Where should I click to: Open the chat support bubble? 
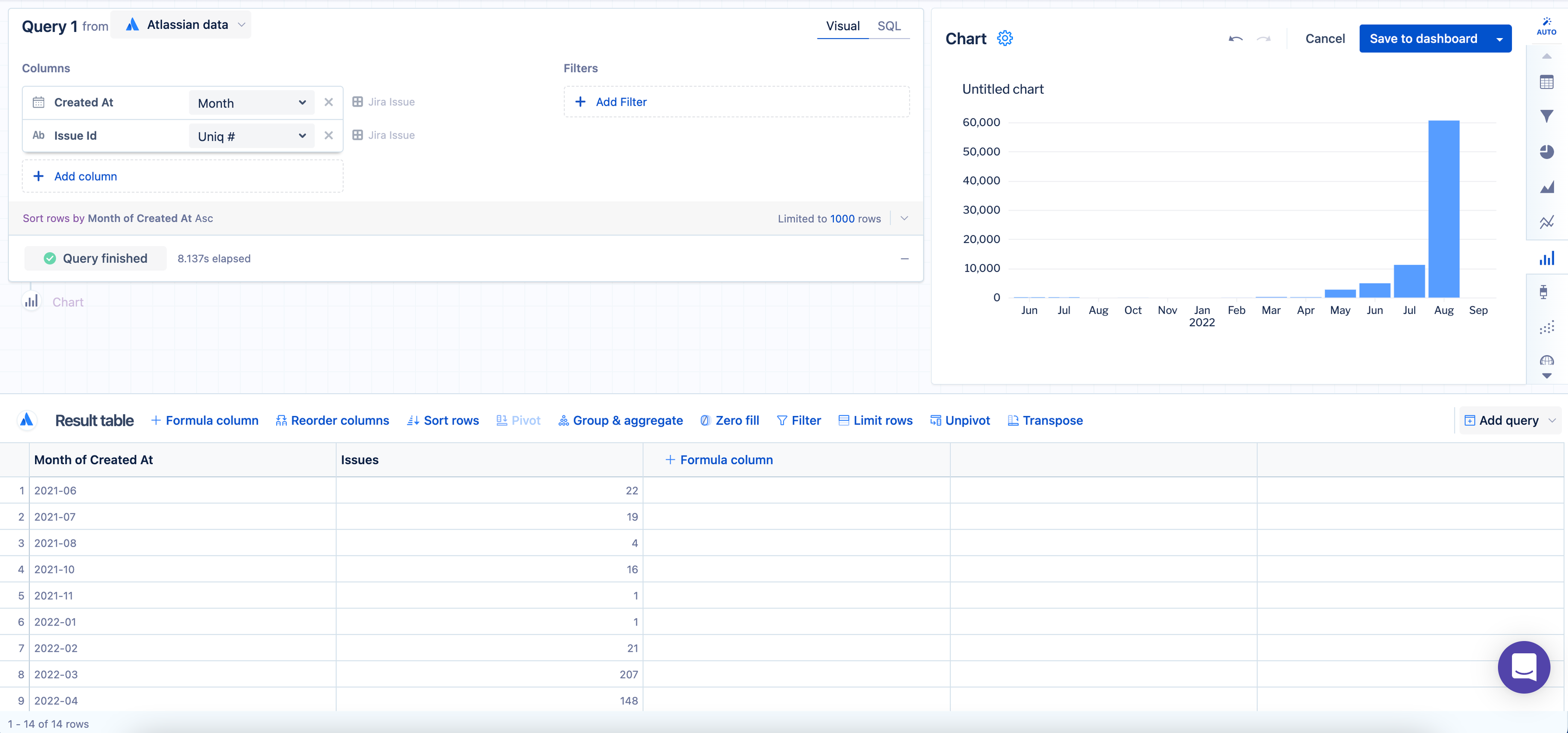click(x=1523, y=667)
